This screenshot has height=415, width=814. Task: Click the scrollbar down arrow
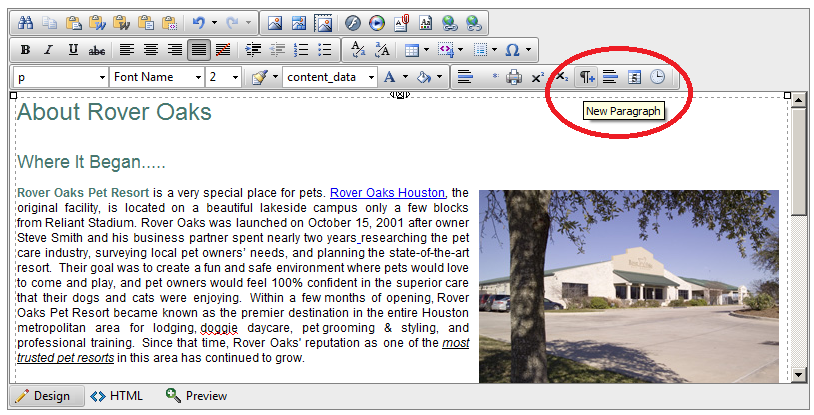[x=798, y=374]
